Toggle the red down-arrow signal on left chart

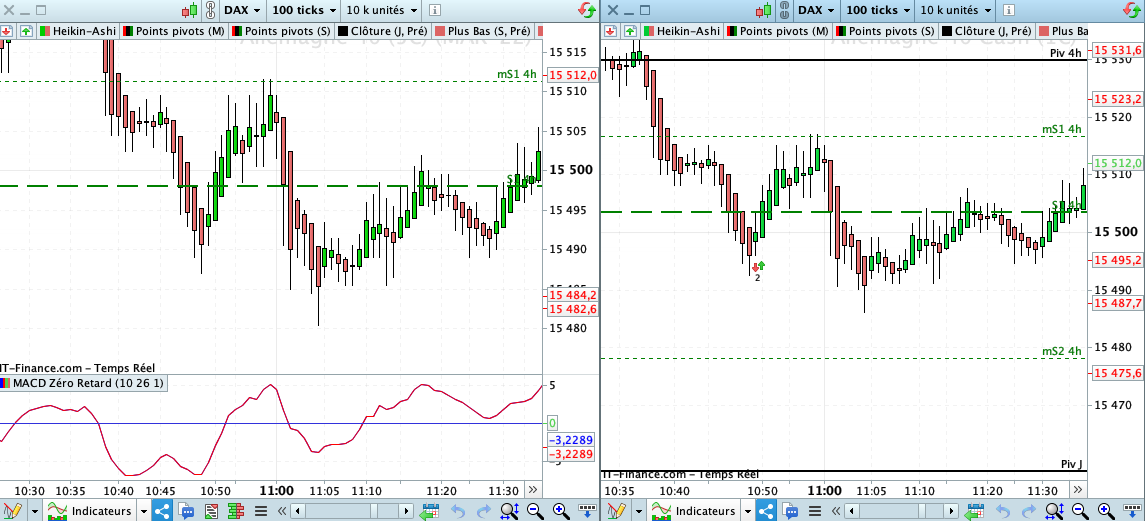coord(7,31)
